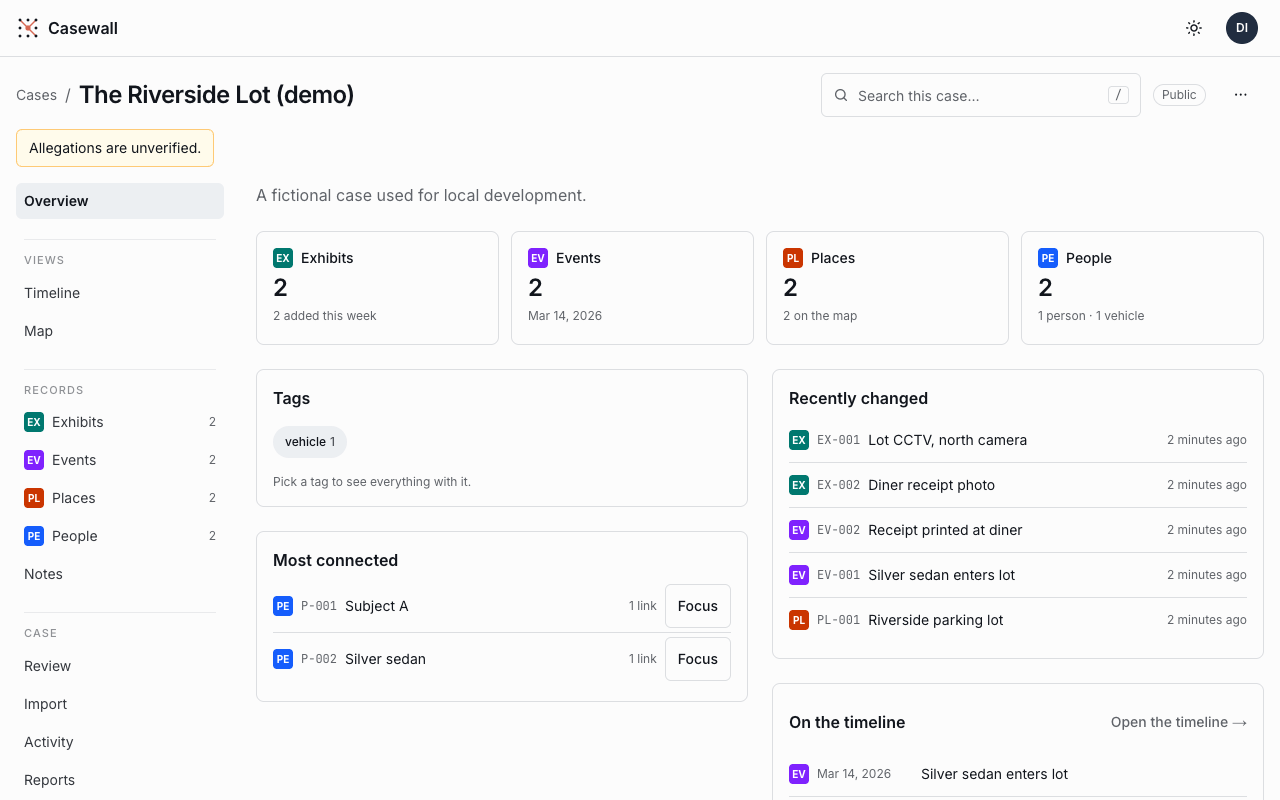View the case Activity log
Image resolution: width=1280 pixels, height=800 pixels.
tap(120, 742)
